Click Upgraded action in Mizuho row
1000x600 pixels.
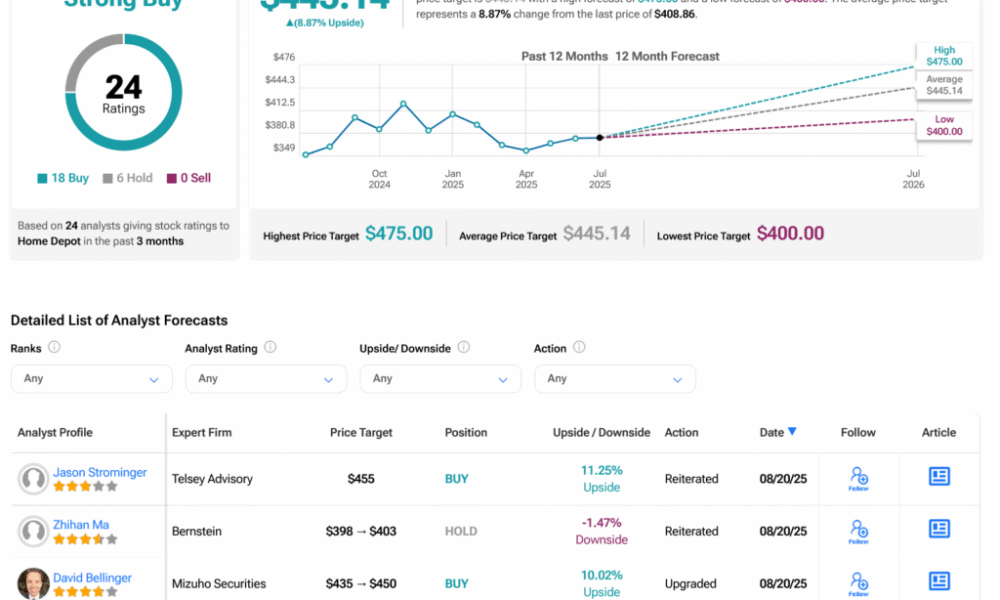(690, 583)
